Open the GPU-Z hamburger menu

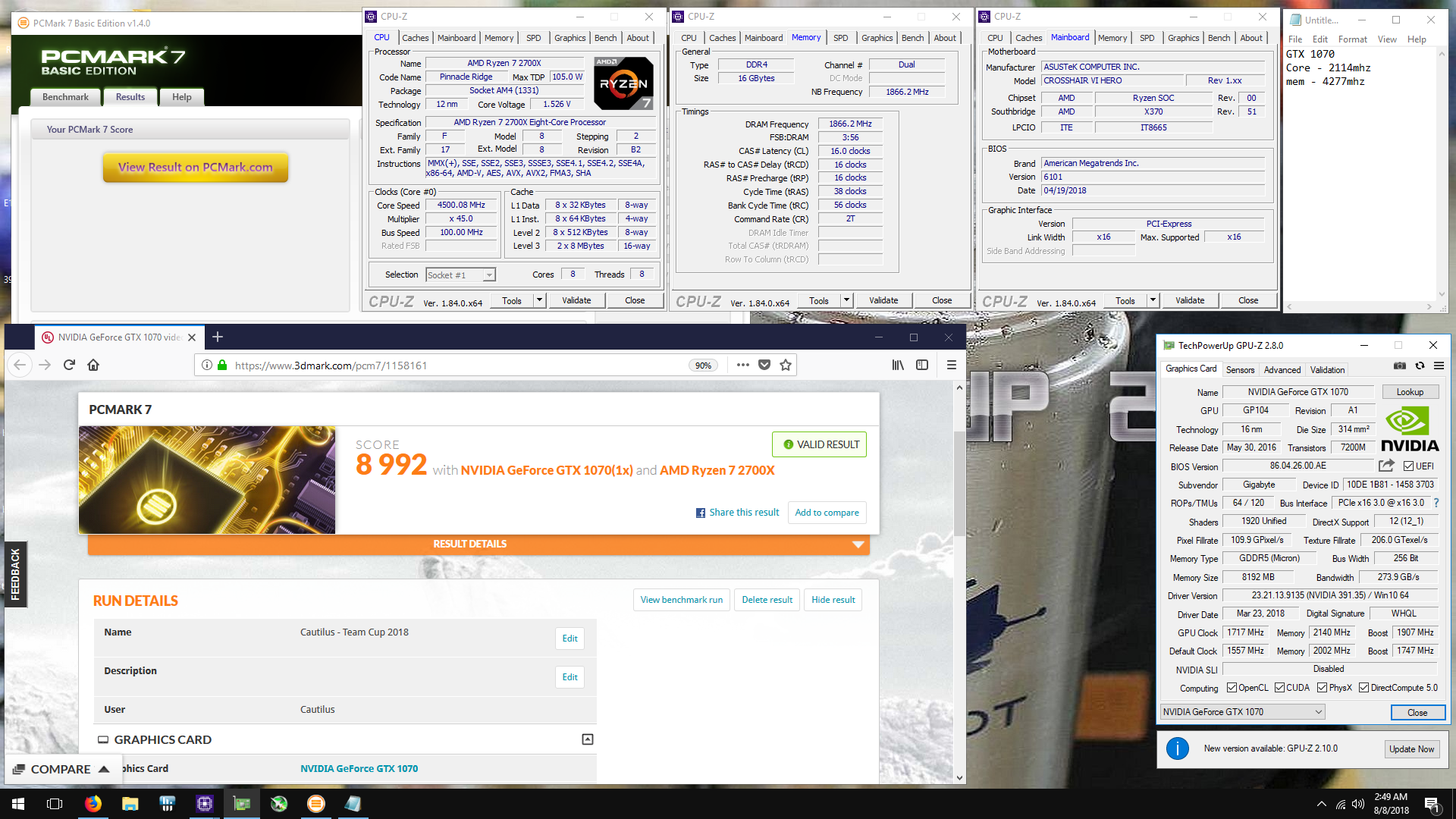[x=1439, y=366]
